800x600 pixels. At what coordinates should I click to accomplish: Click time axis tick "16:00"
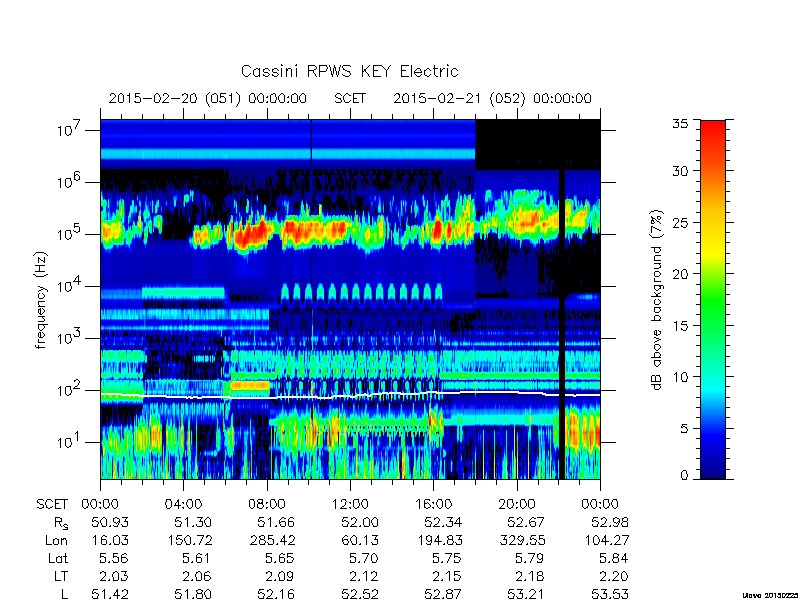click(x=433, y=505)
